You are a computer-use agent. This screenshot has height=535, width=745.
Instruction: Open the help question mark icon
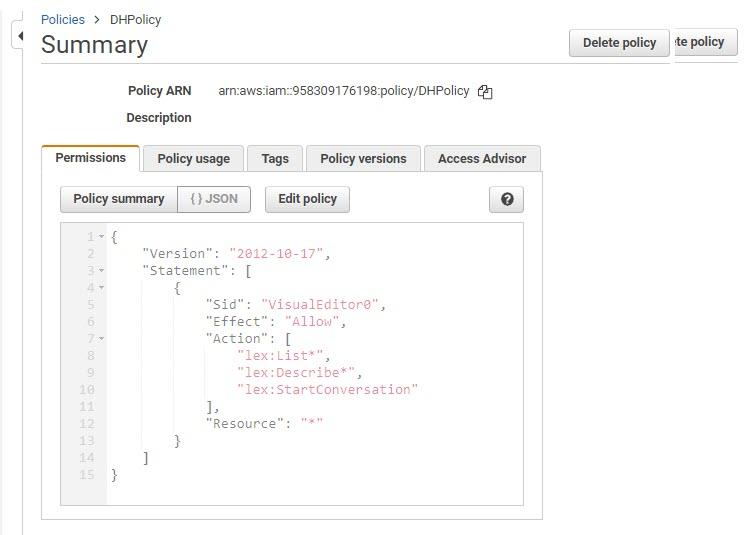pos(507,199)
